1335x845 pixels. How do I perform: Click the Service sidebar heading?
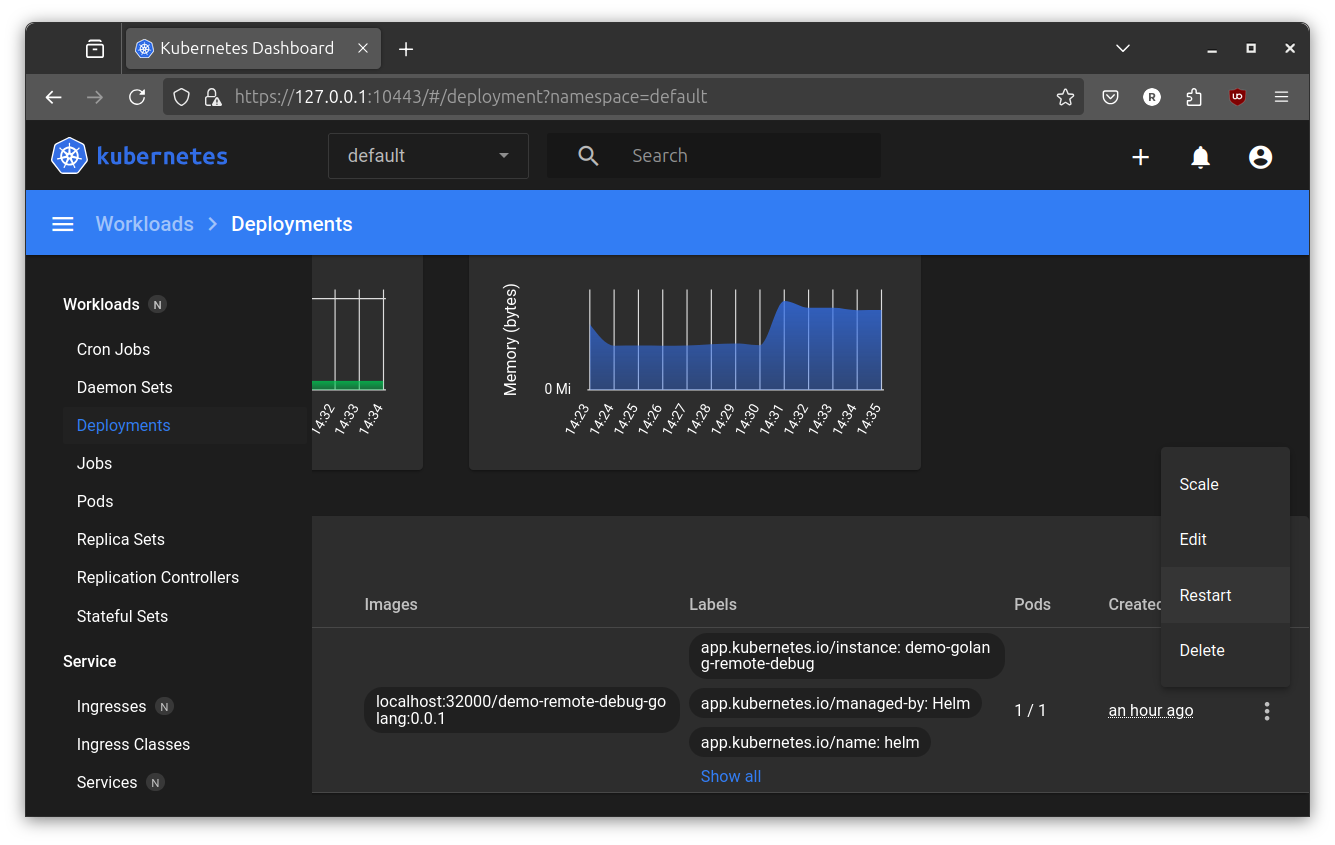click(89, 661)
